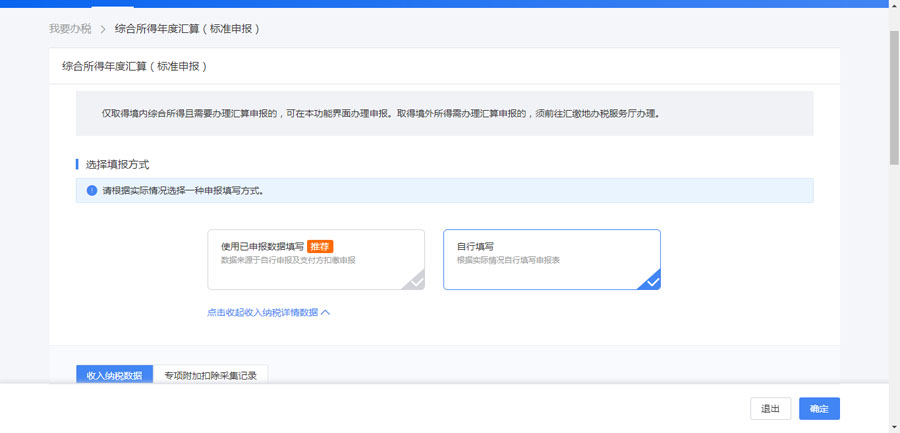Open the 专项附加扣除采集记录 tab
This screenshot has width=900, height=433.
click(x=210, y=376)
